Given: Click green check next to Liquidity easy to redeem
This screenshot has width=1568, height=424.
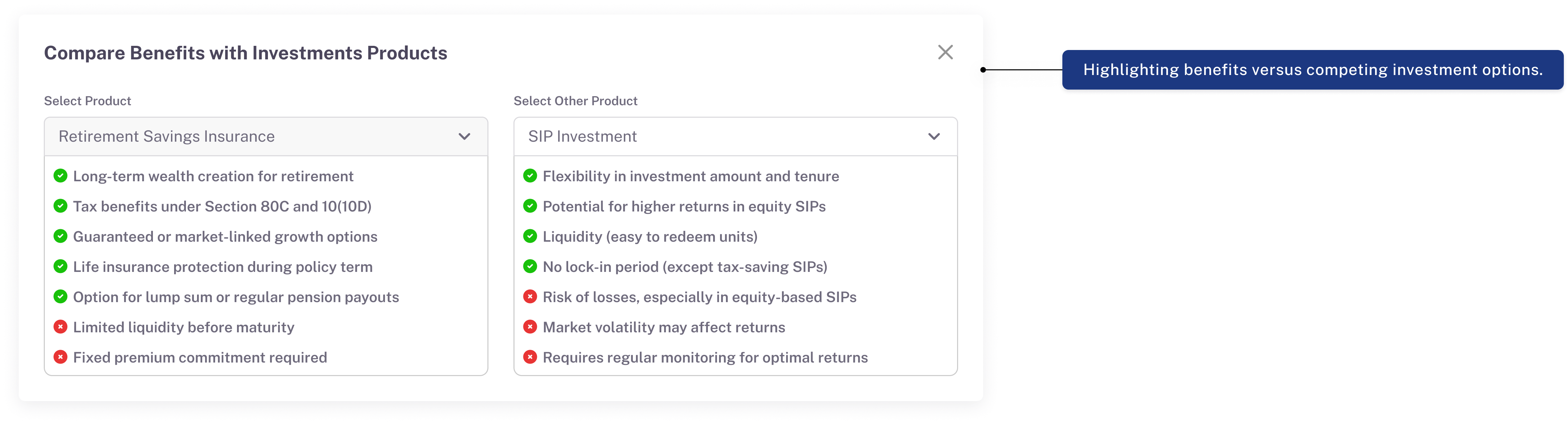Looking at the screenshot, I should pos(530,236).
